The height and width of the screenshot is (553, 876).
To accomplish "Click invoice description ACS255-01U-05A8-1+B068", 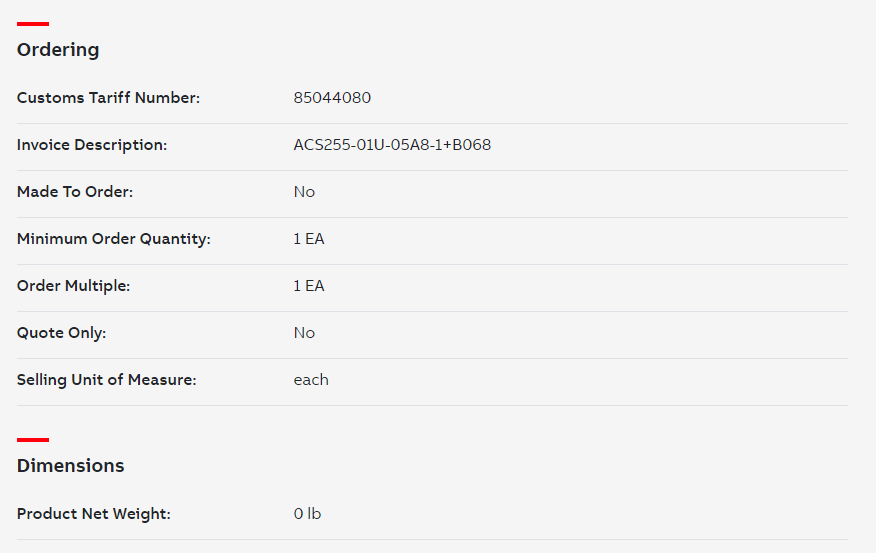I will point(392,145).
